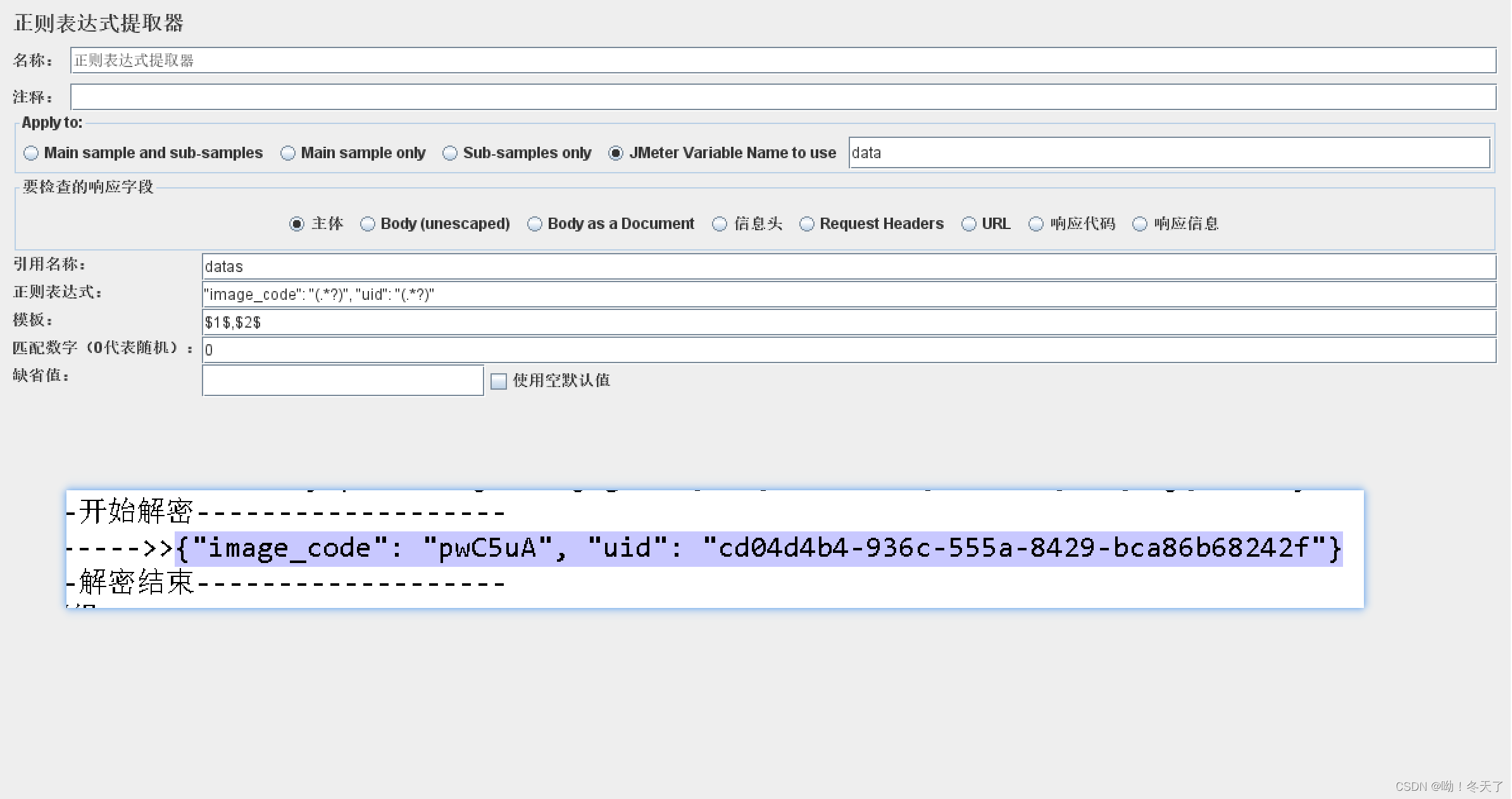The width and height of the screenshot is (1512, 799).
Task: Select Body as a Document option
Action: [535, 224]
